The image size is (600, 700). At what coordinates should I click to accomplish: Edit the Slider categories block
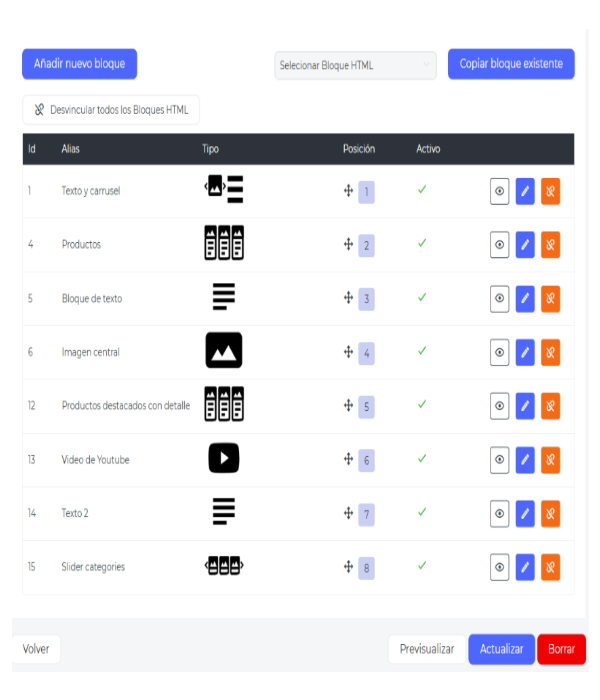(525, 567)
